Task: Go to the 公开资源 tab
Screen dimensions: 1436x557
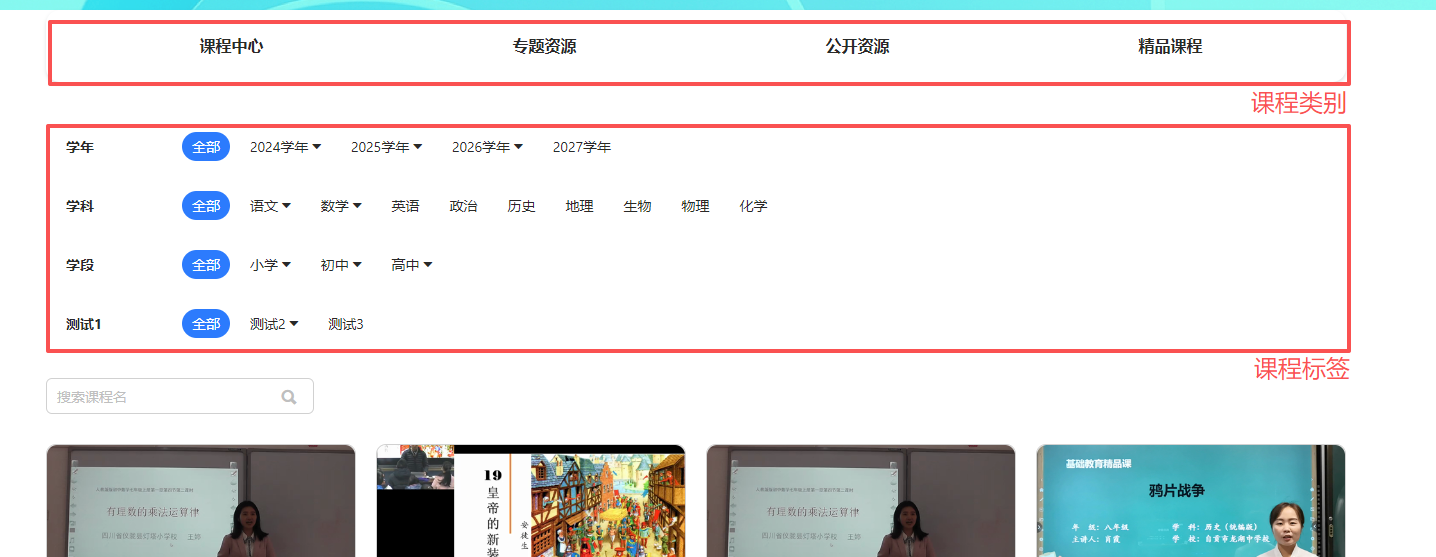Action: click(857, 47)
